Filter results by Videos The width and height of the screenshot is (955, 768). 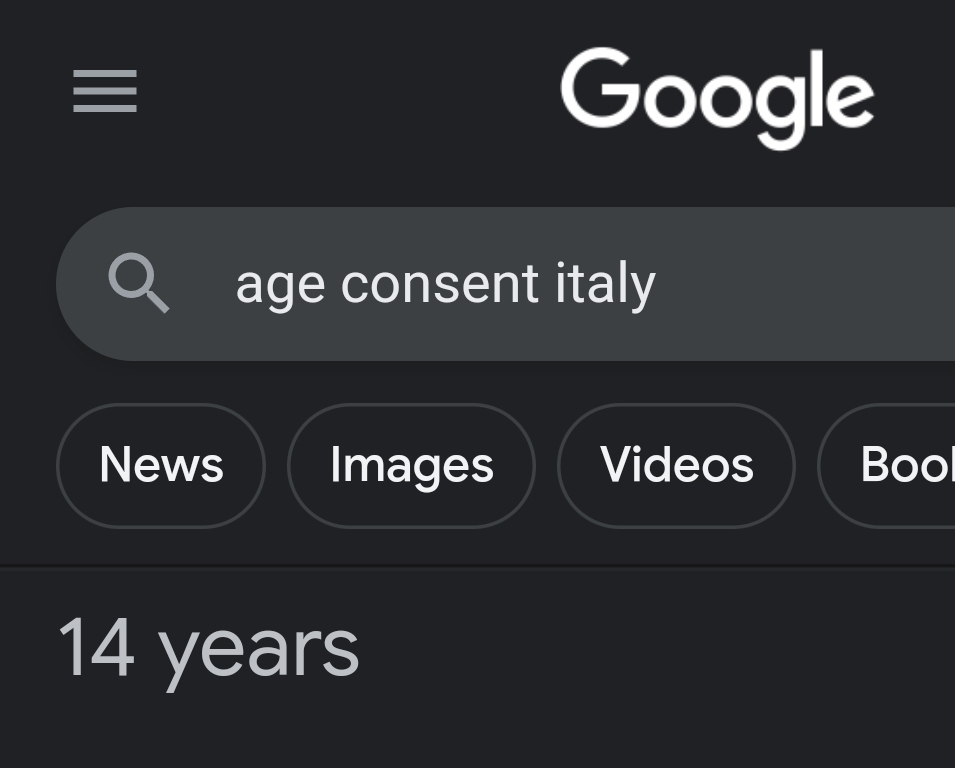point(676,465)
